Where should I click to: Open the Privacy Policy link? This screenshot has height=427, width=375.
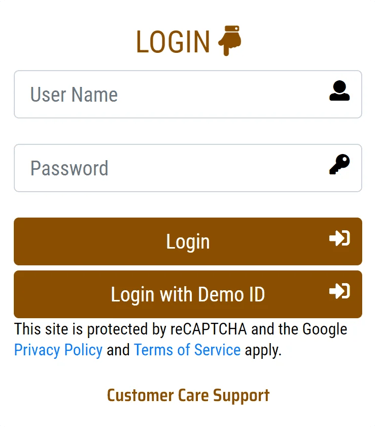(x=58, y=350)
